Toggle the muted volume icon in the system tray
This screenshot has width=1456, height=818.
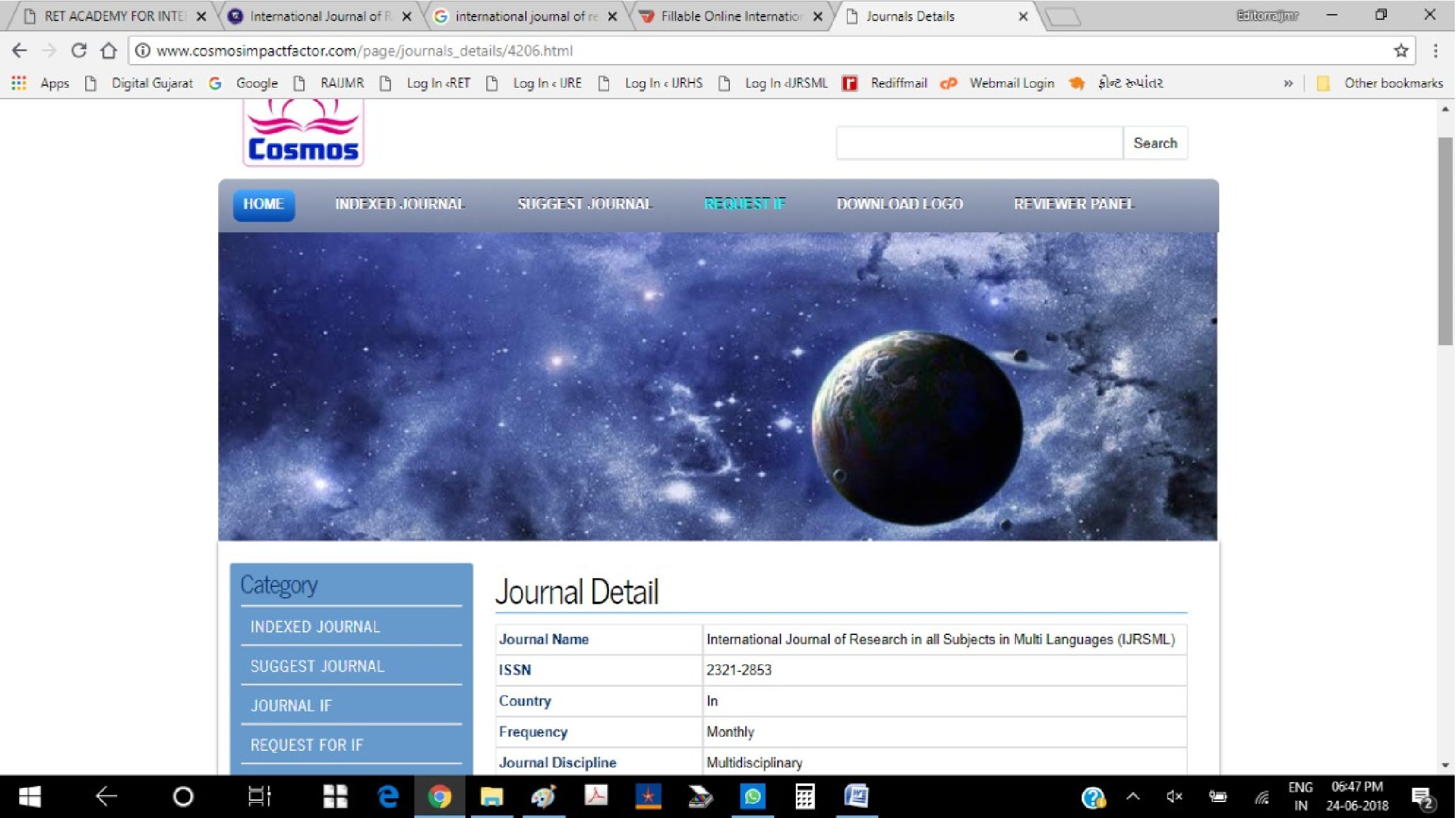pyautogui.click(x=1174, y=797)
